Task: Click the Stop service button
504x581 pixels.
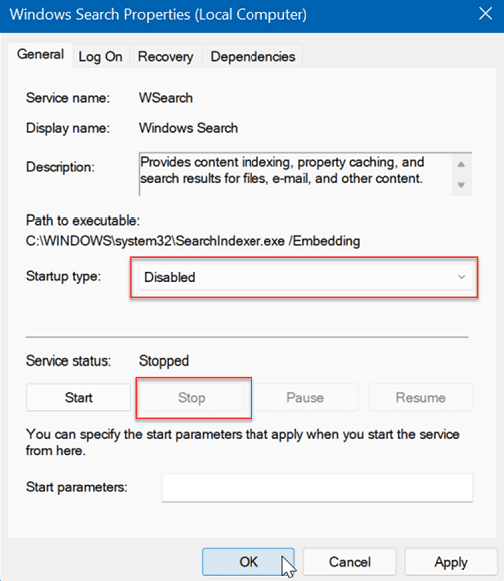Action: tap(192, 398)
